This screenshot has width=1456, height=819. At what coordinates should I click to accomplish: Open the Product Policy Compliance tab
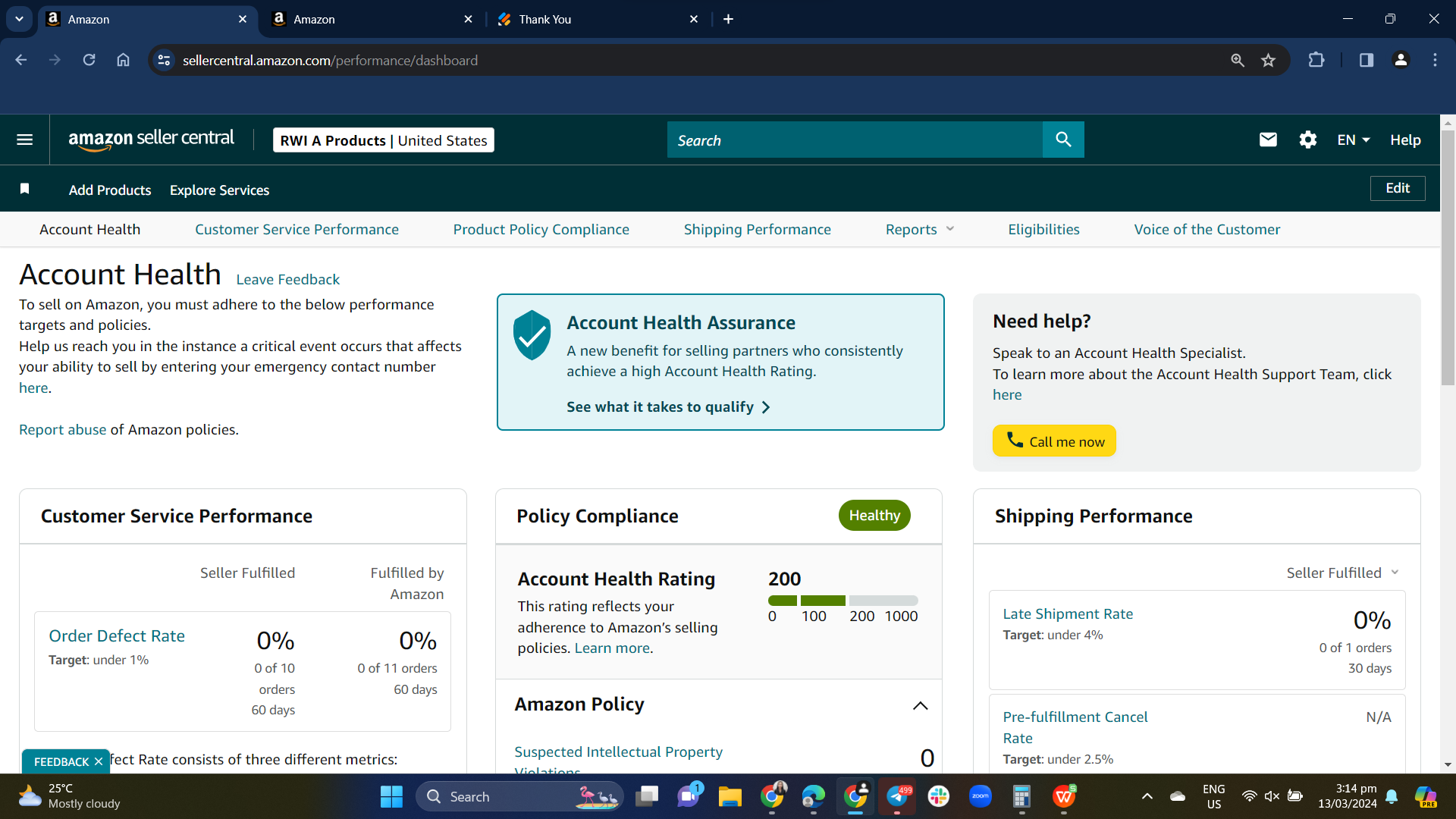coord(541,229)
